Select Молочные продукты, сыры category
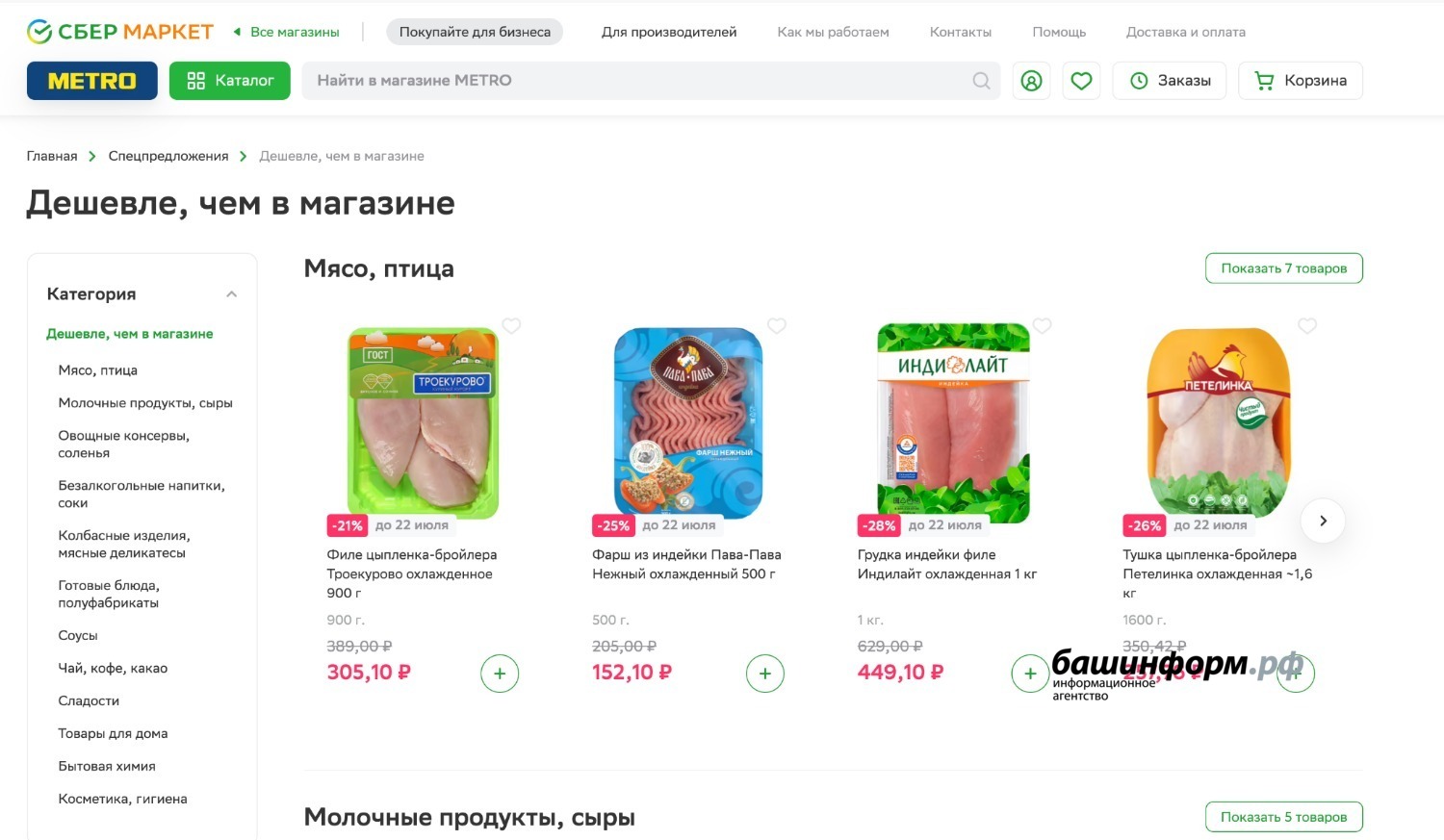This screenshot has height=840, width=1444. click(x=145, y=403)
